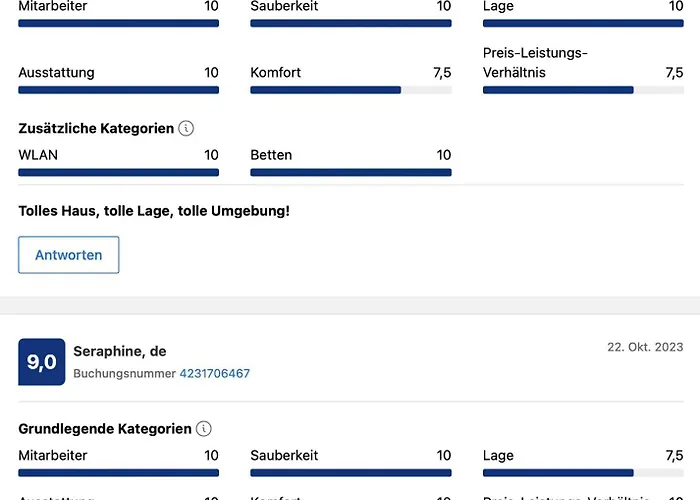Click Sauberkeit bar in Seraphine's review
The width and height of the screenshot is (700, 500).
[350, 473]
